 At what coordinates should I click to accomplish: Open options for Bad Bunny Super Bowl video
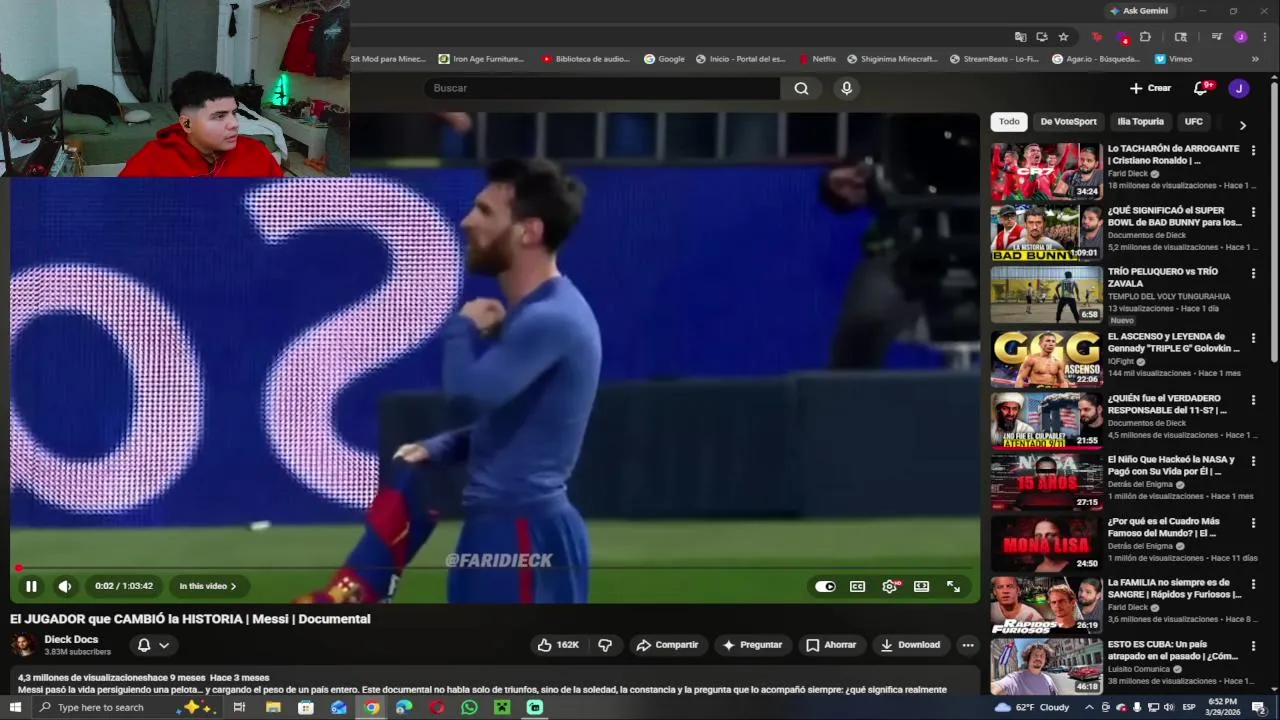(x=1253, y=212)
